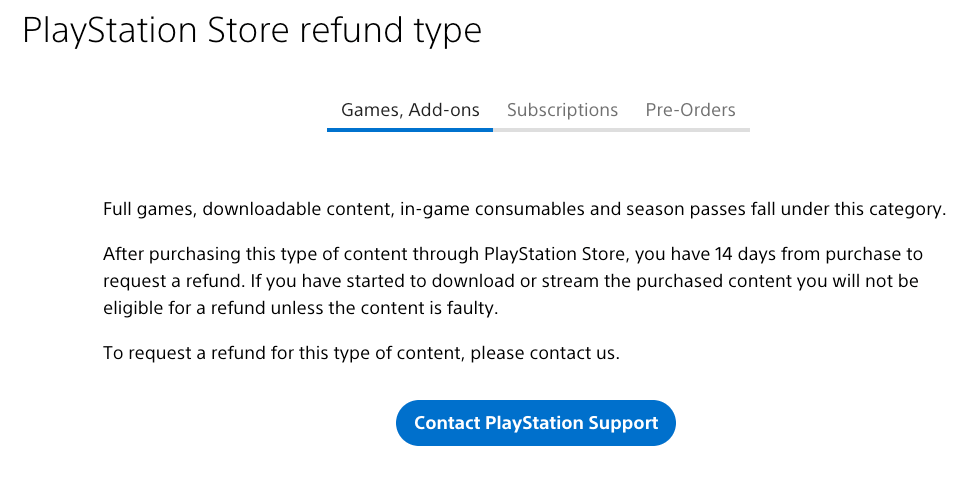Click the sentence starting After purchasing this type
The image size is (974, 480).
[512, 281]
